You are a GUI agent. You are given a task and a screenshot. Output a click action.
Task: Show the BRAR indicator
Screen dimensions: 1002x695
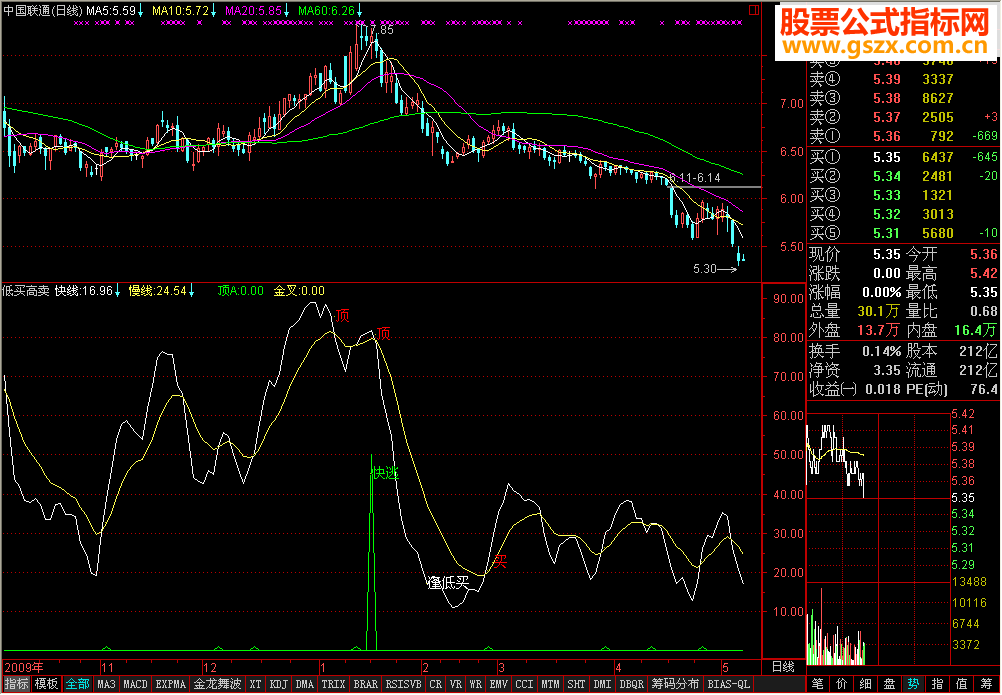pyautogui.click(x=366, y=684)
